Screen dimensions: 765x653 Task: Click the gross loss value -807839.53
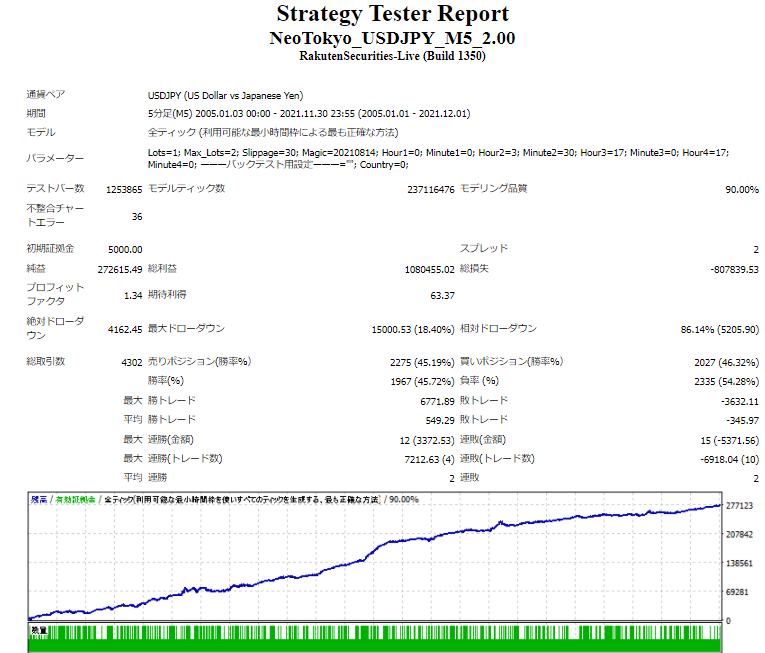pyautogui.click(x=734, y=269)
